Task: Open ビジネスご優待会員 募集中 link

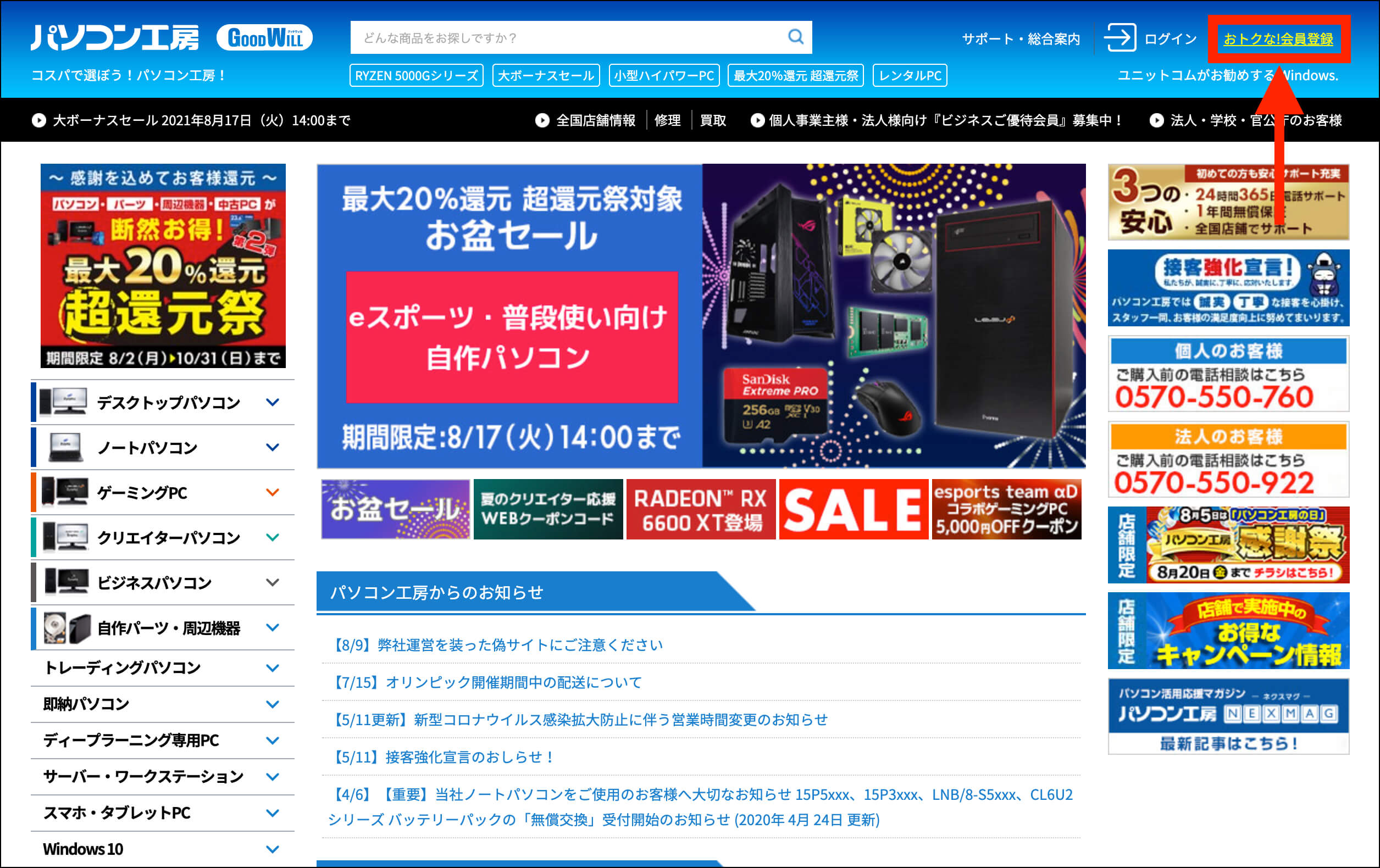Action: point(945,120)
